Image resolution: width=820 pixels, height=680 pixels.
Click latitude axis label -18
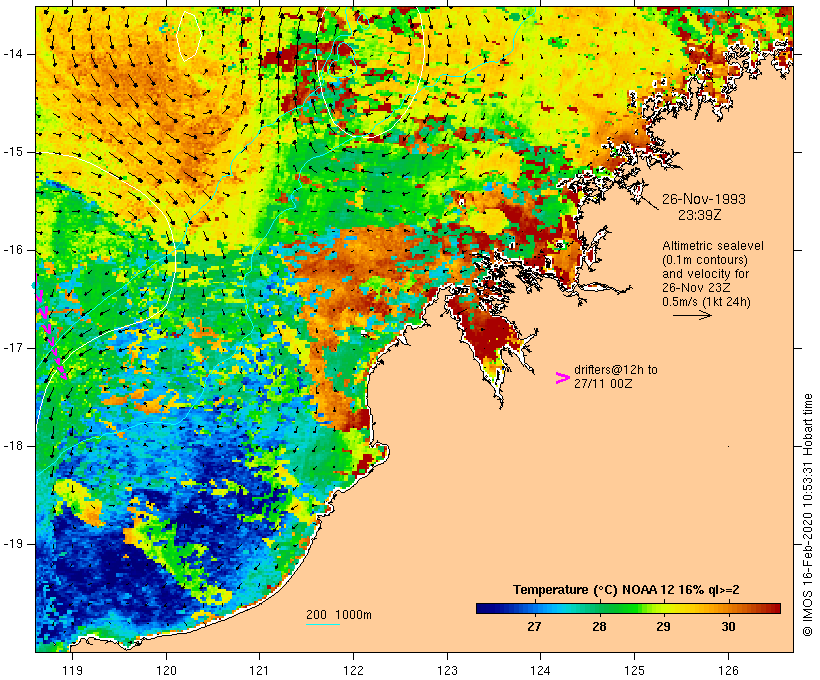(13, 446)
